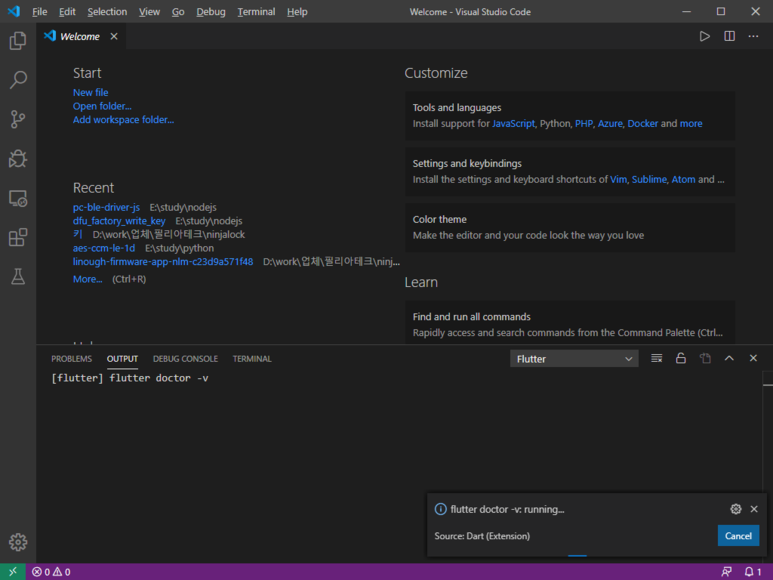773x580 pixels.
Task: Click the Open folder link
Action: click(x=102, y=106)
